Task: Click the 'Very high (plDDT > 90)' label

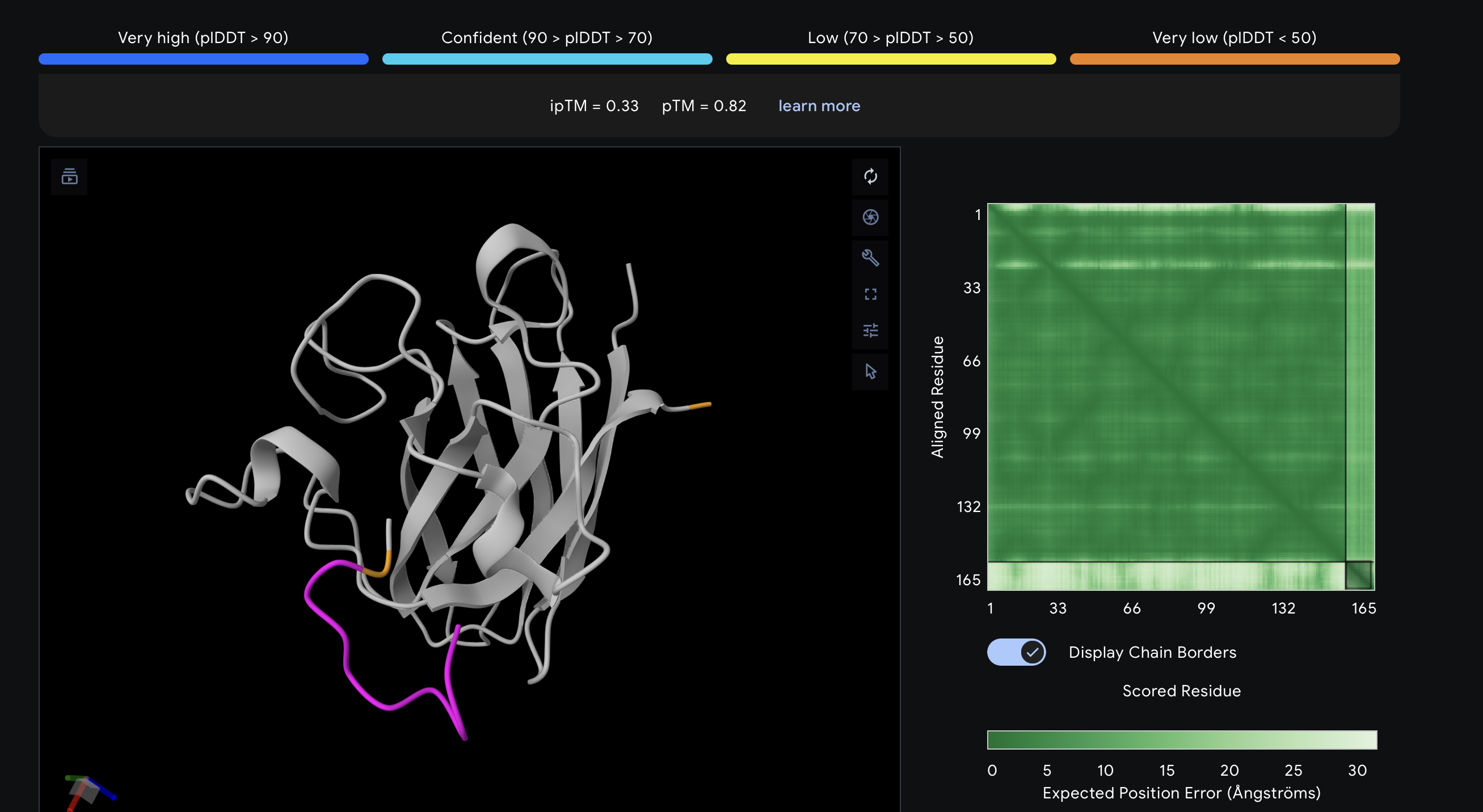Action: [203, 38]
